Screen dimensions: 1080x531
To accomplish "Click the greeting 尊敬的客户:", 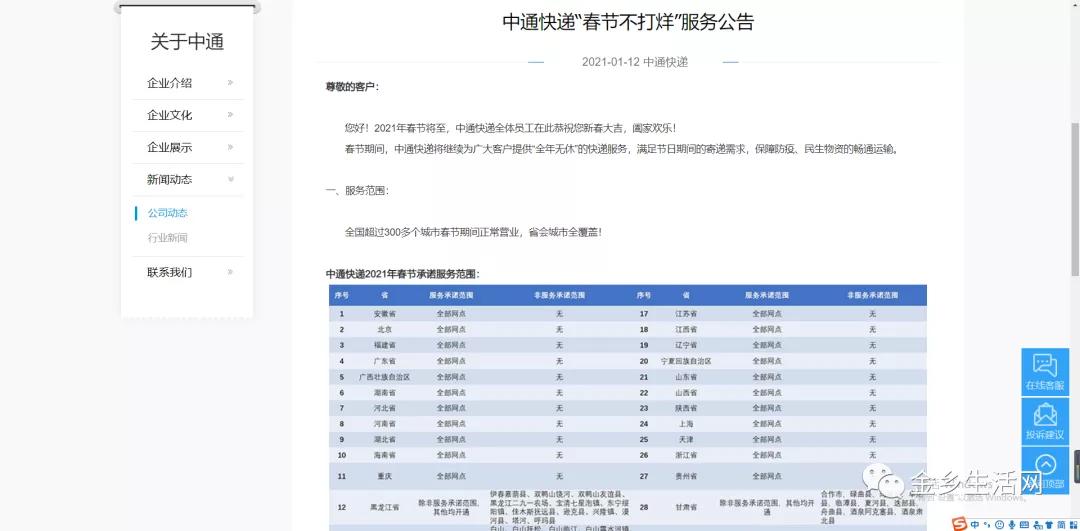I will point(352,87).
